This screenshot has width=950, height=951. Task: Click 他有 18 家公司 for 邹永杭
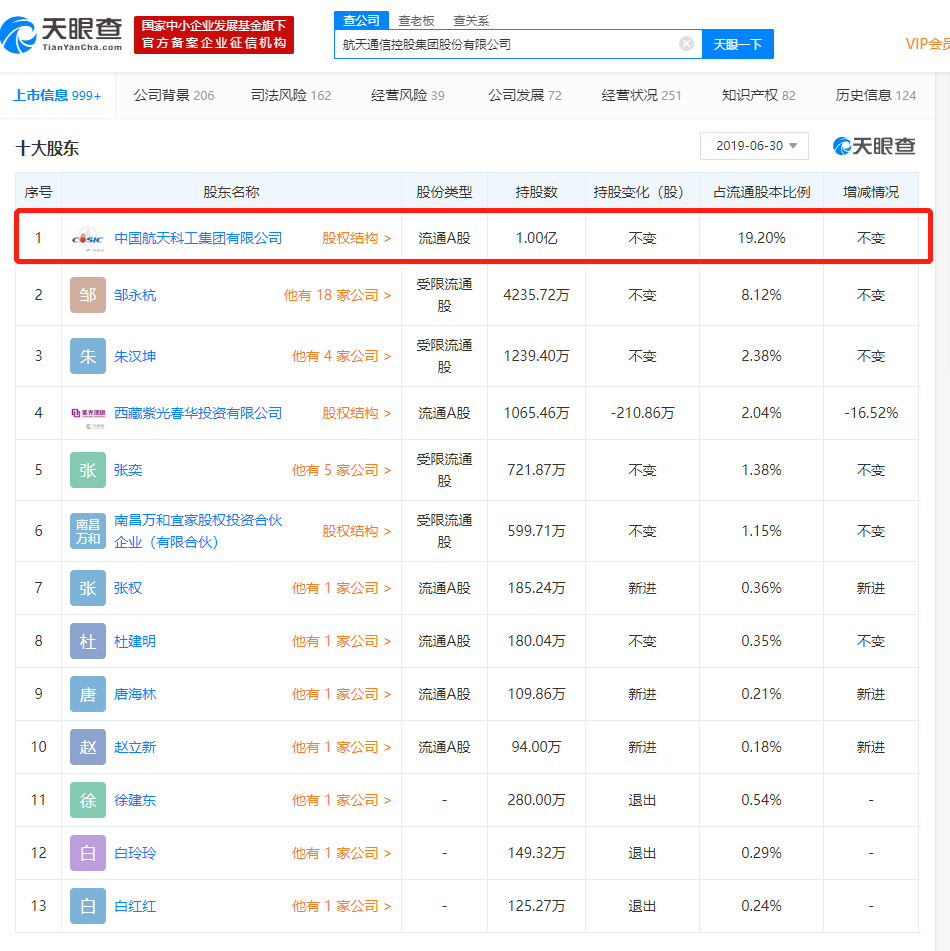tap(337, 295)
